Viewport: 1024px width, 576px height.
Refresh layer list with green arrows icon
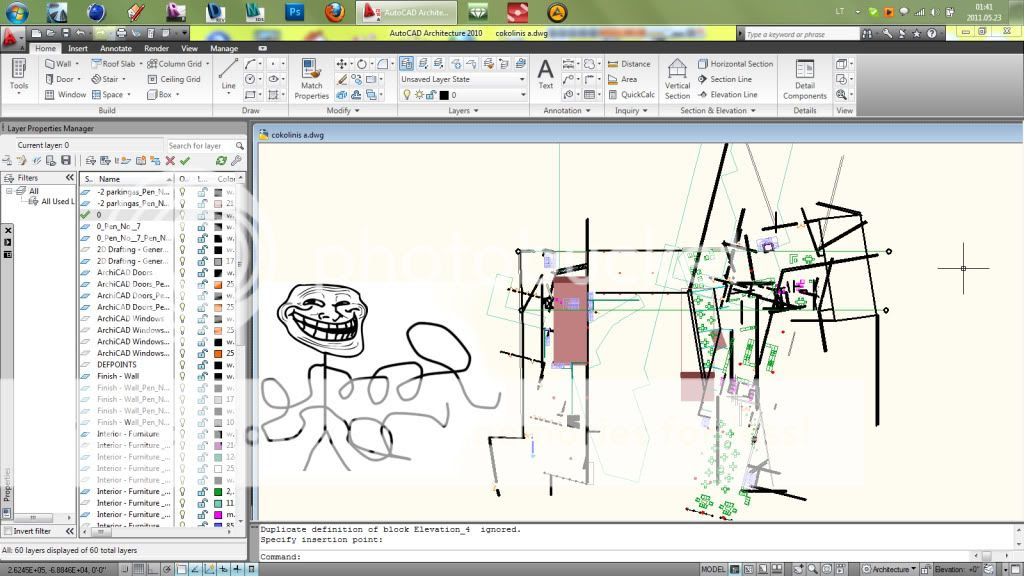click(x=221, y=161)
